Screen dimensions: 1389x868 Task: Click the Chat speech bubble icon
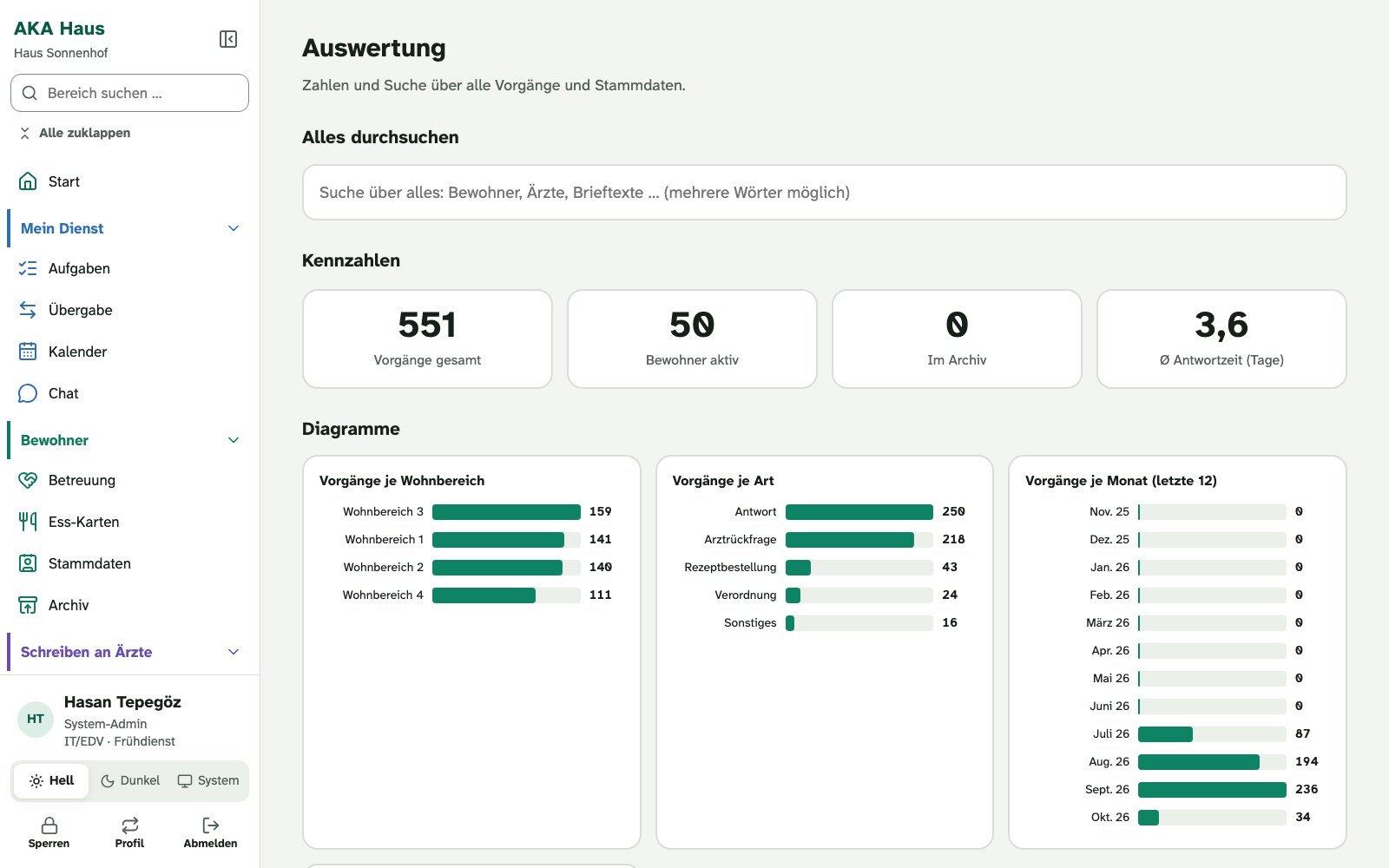pyautogui.click(x=28, y=393)
